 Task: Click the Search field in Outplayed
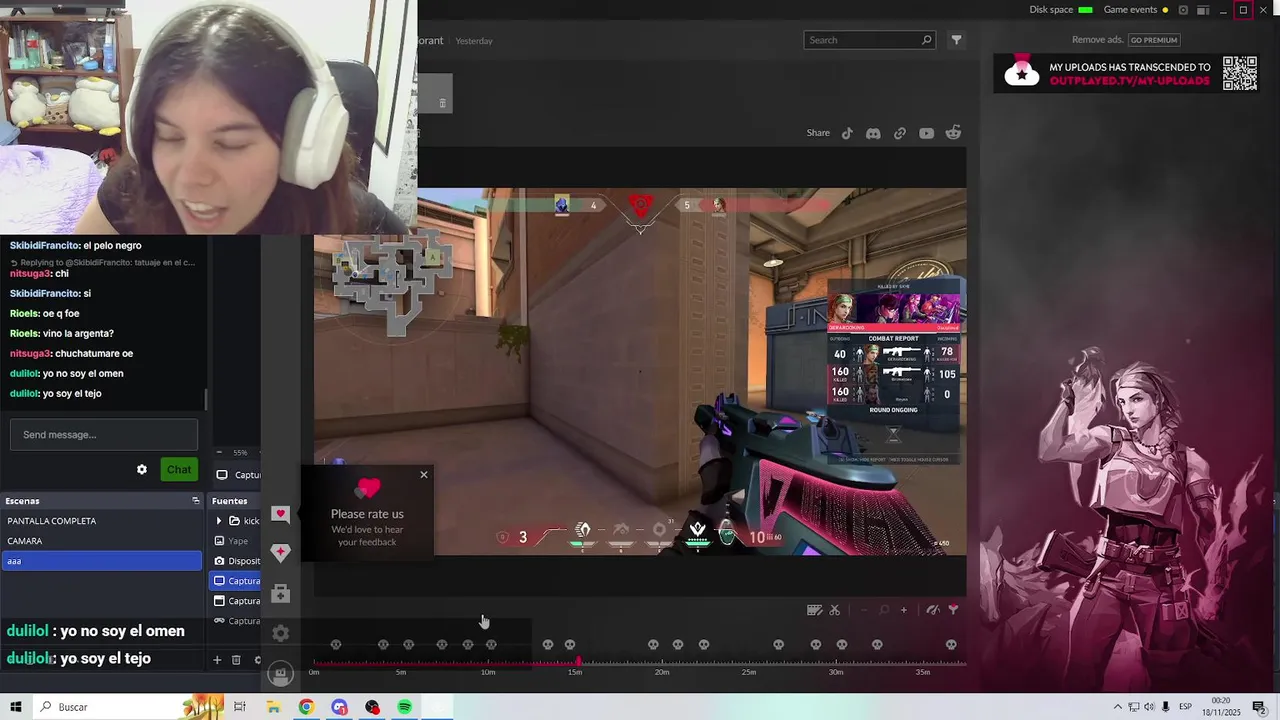(x=869, y=40)
